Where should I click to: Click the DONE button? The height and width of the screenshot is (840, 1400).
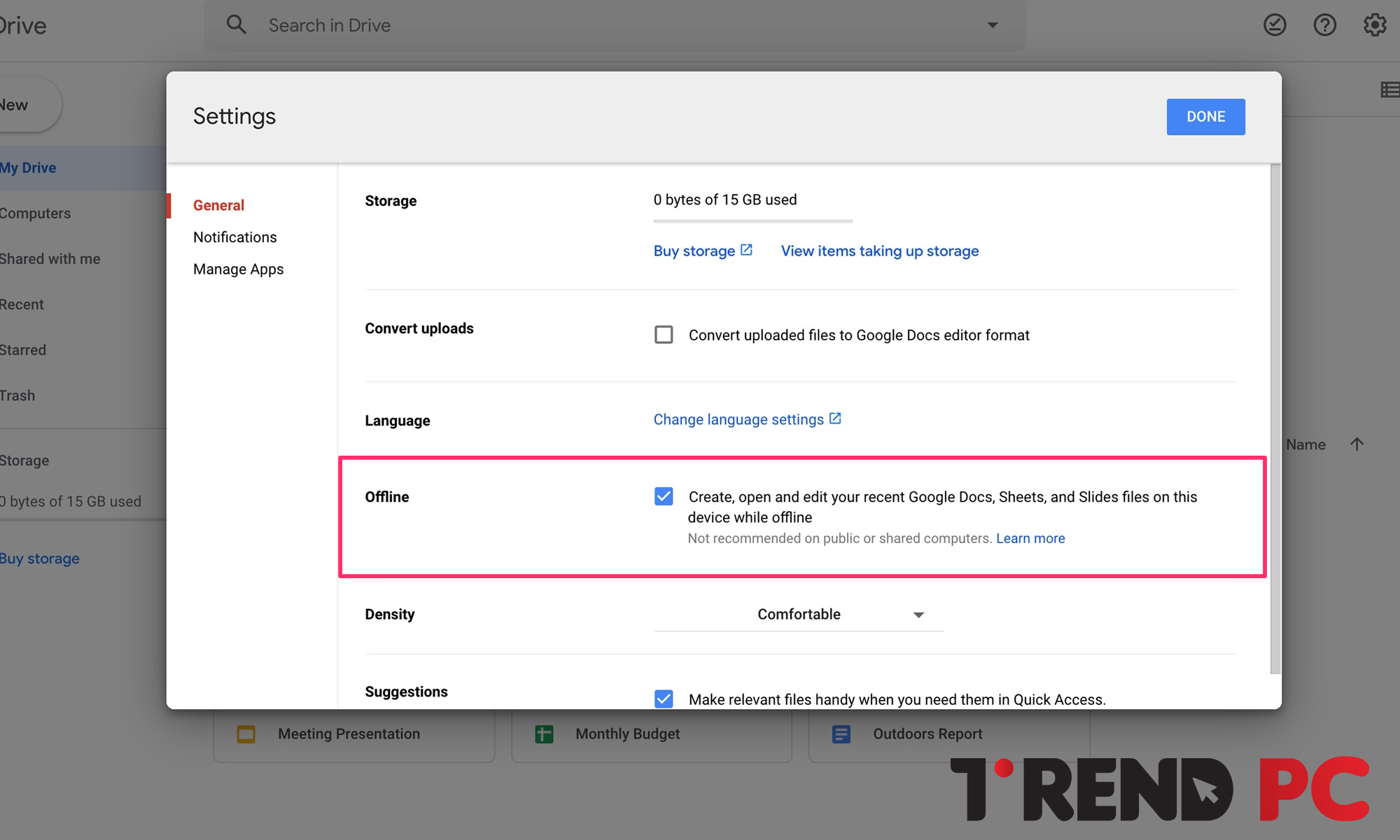click(x=1205, y=117)
